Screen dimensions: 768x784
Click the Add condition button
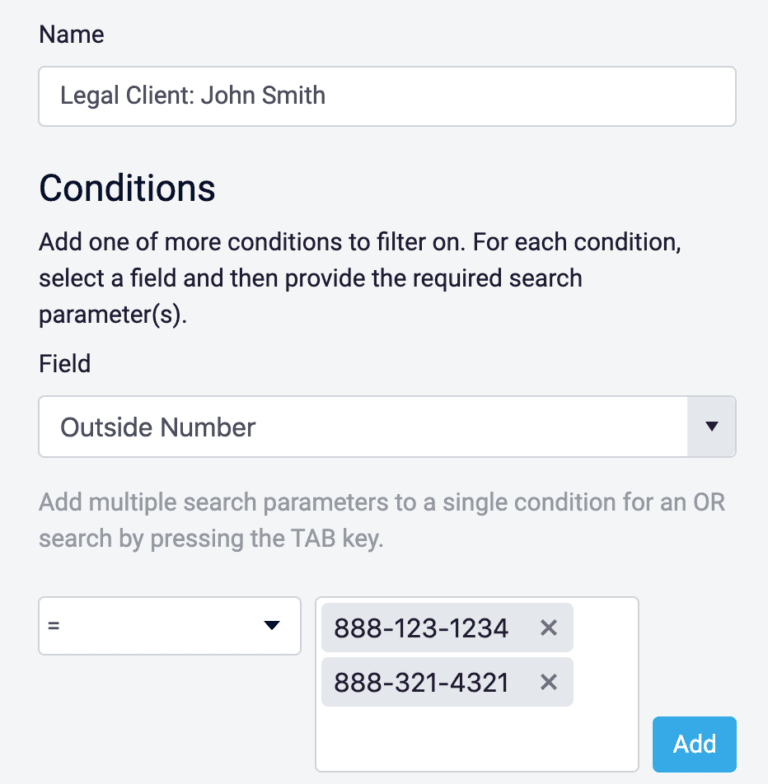pos(694,744)
